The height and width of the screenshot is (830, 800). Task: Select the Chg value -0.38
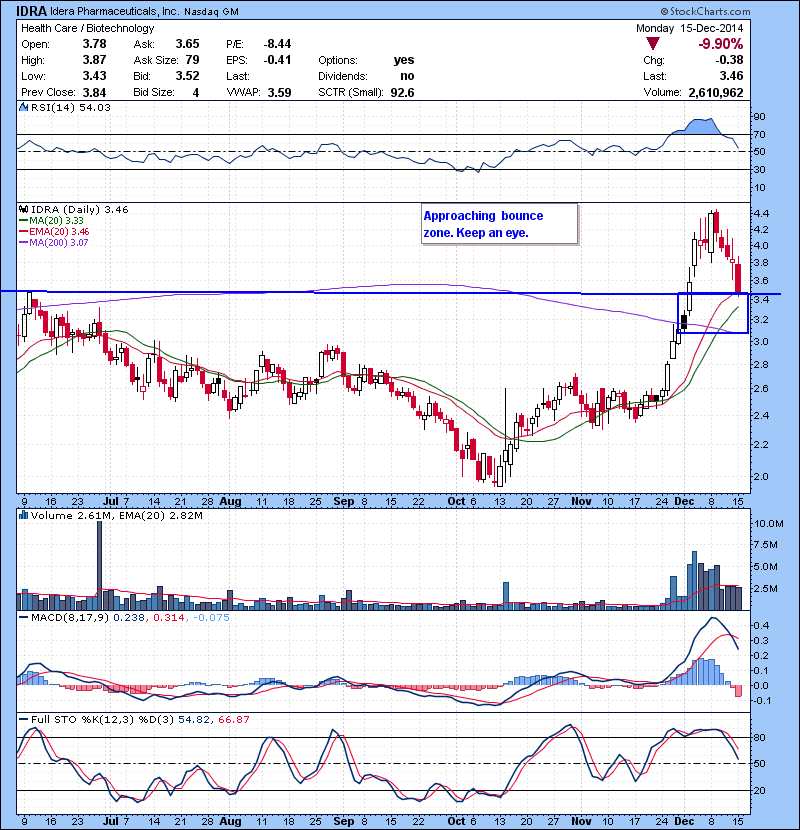coord(730,60)
